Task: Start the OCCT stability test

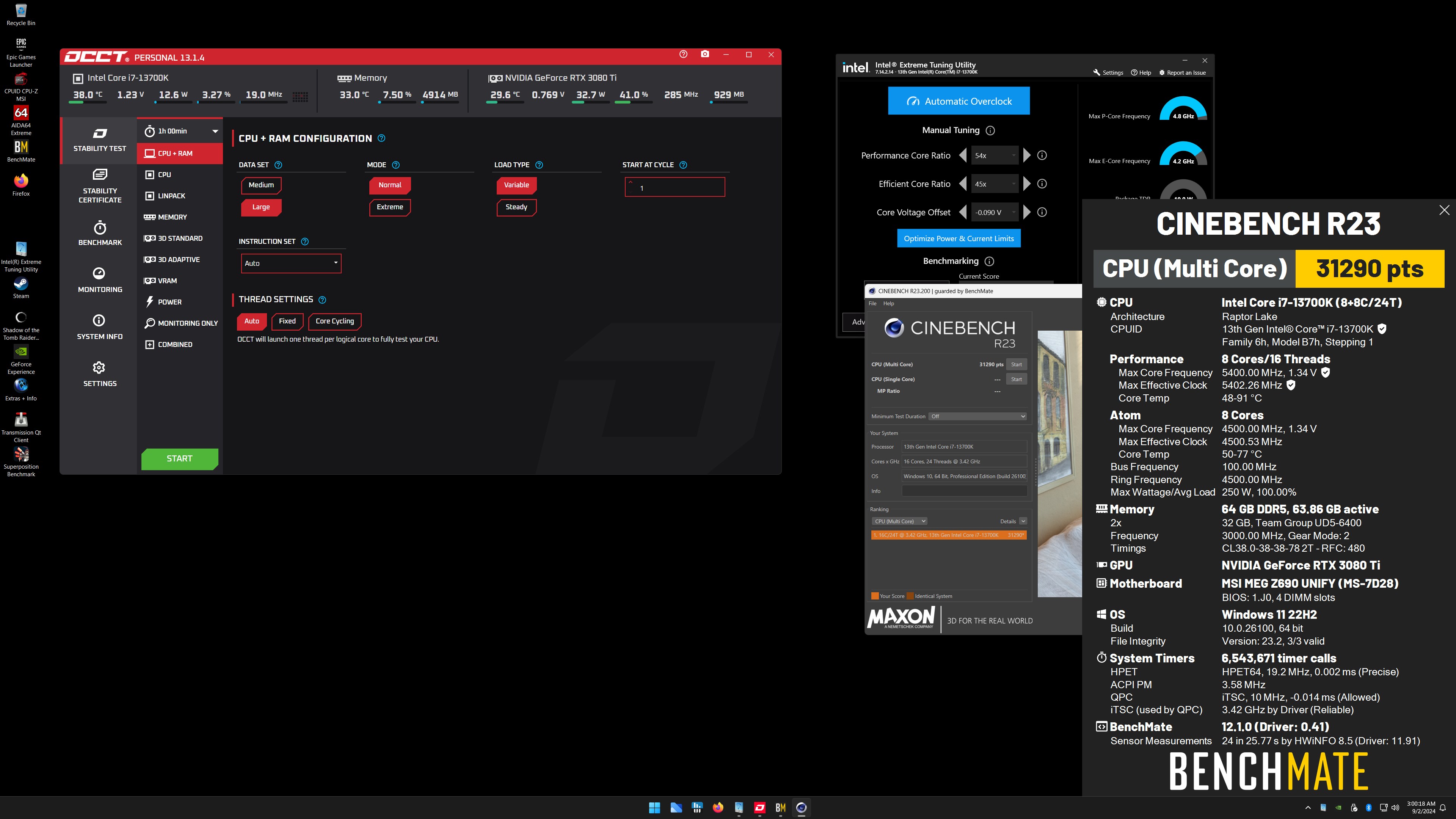Action: tap(180, 458)
